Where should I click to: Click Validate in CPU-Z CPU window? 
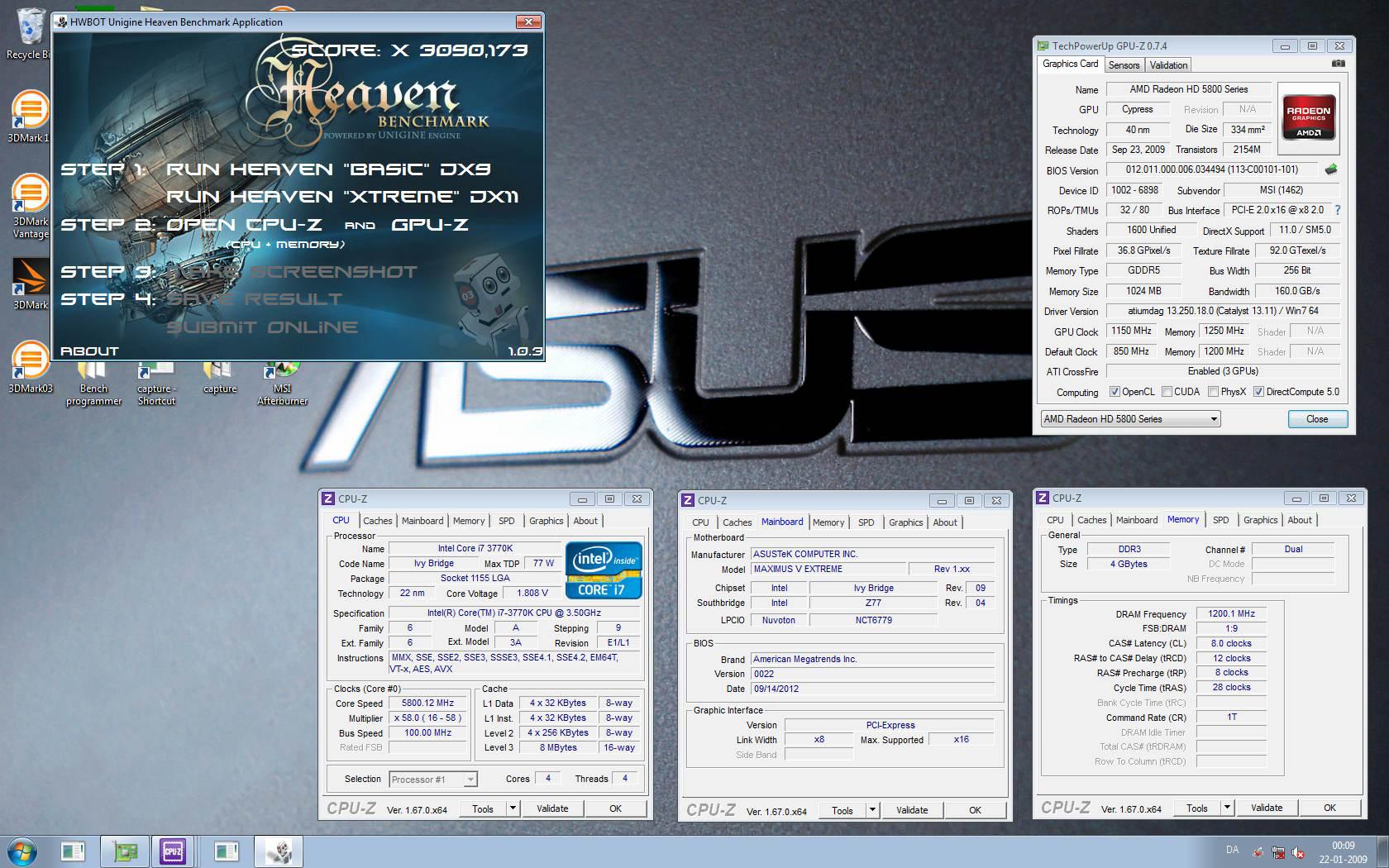tap(552, 808)
